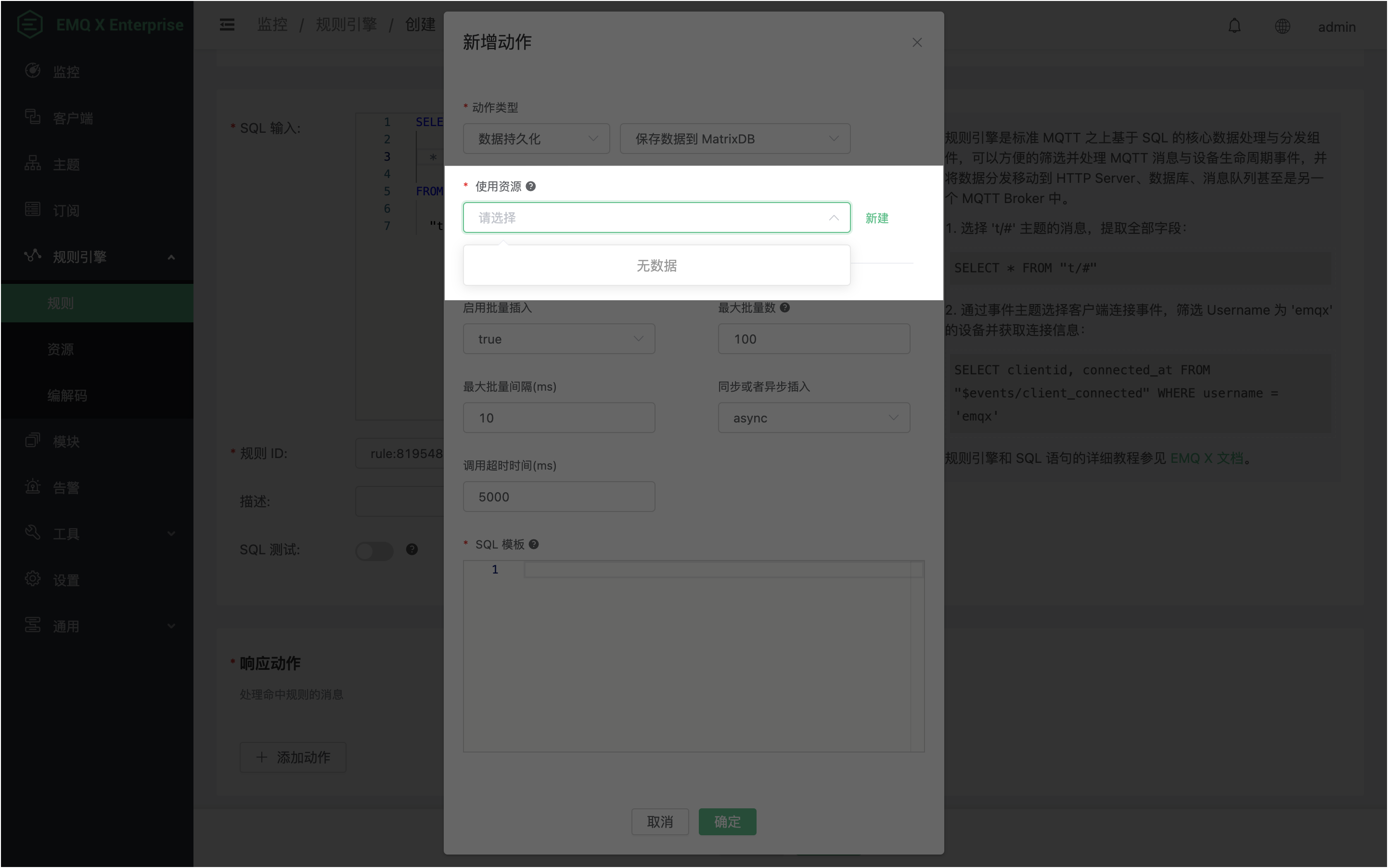This screenshot has width=1388, height=868.
Task: Open the 数据持久化 action type dropdown
Action: click(x=536, y=139)
